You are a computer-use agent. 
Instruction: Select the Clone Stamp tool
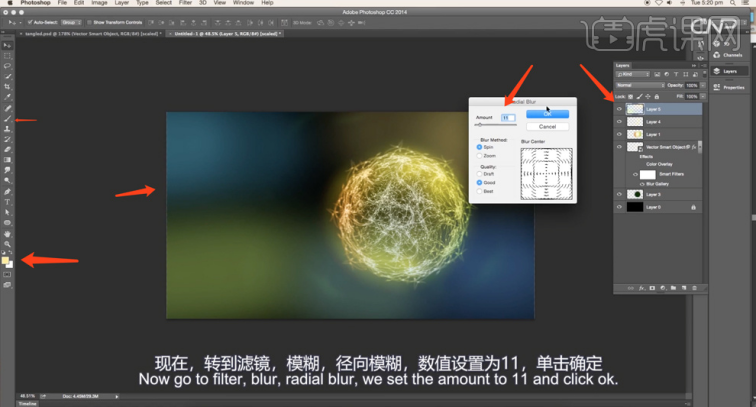point(7,129)
